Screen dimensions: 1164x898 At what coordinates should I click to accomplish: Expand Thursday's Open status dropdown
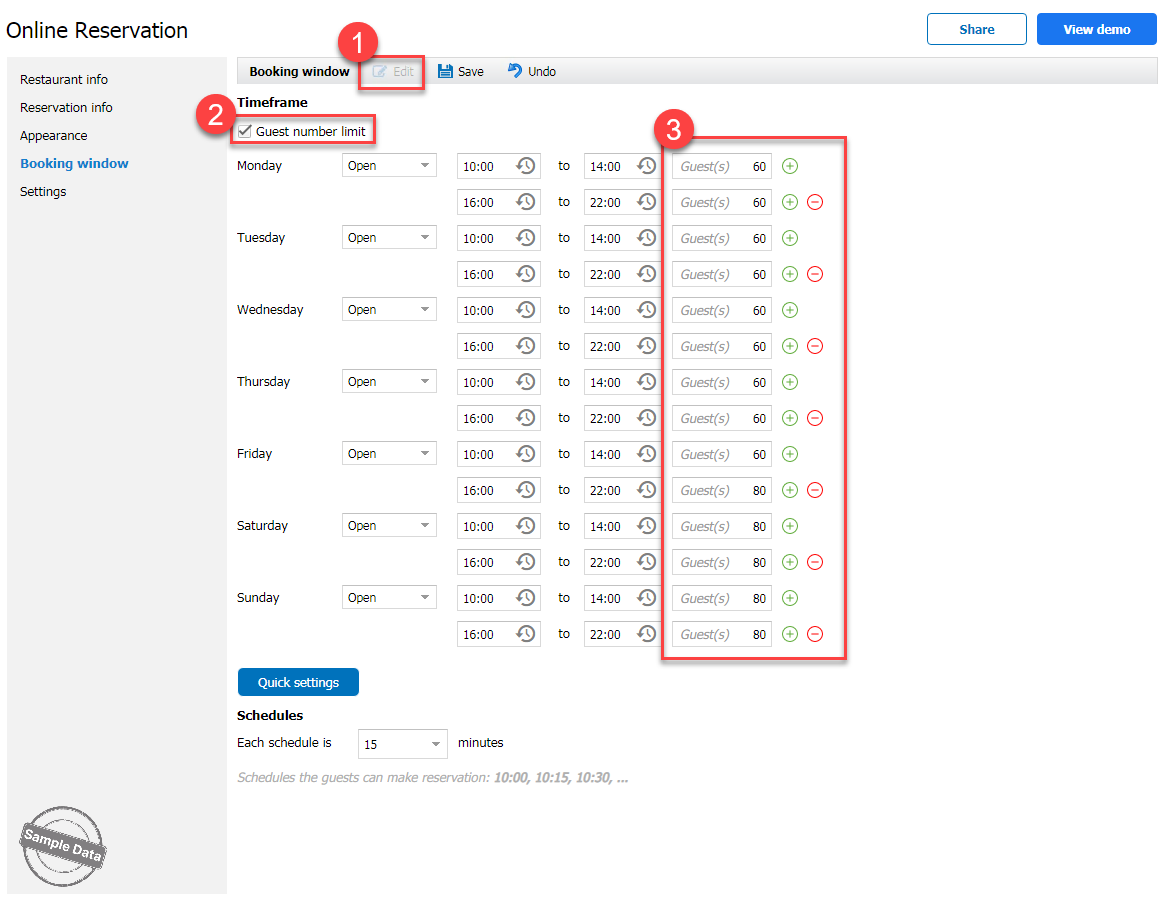pos(424,382)
